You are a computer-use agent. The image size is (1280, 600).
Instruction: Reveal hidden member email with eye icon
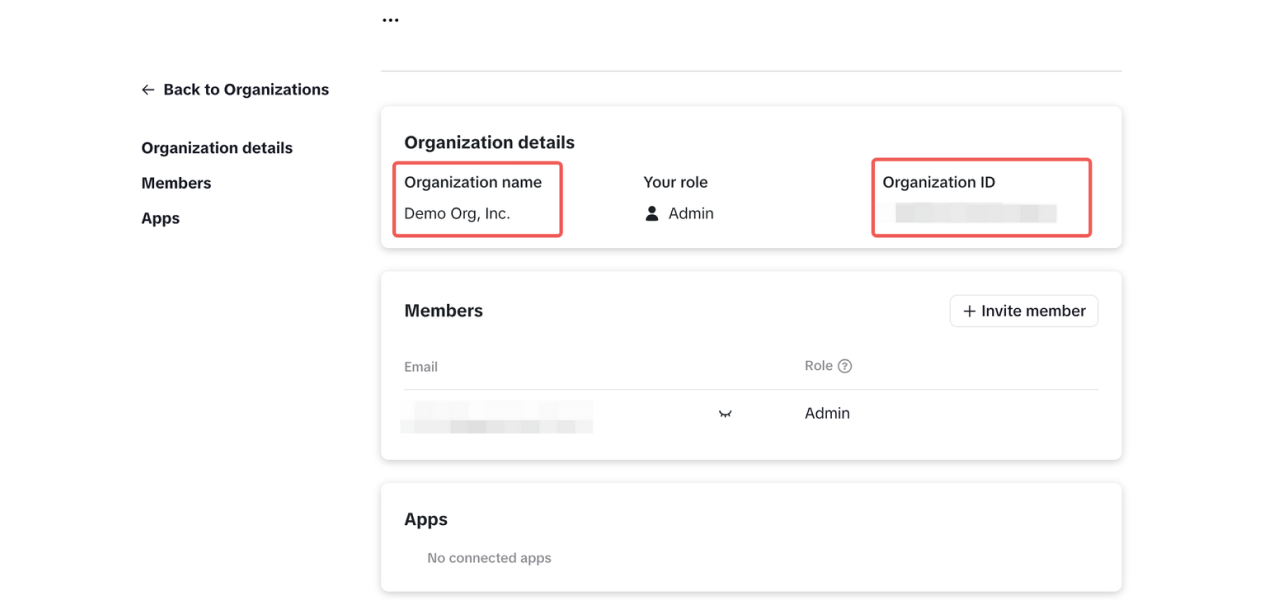[x=725, y=414]
